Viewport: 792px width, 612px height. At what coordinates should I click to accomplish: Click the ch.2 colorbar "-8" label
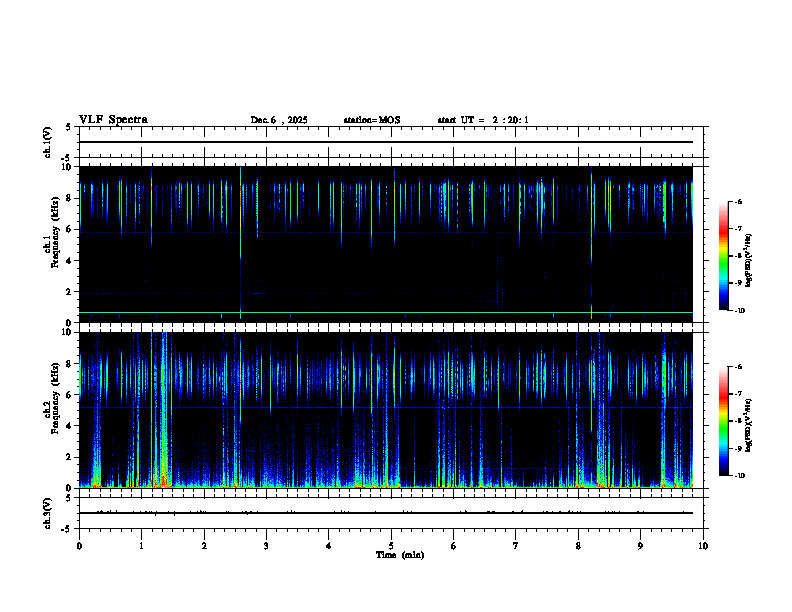(x=738, y=421)
